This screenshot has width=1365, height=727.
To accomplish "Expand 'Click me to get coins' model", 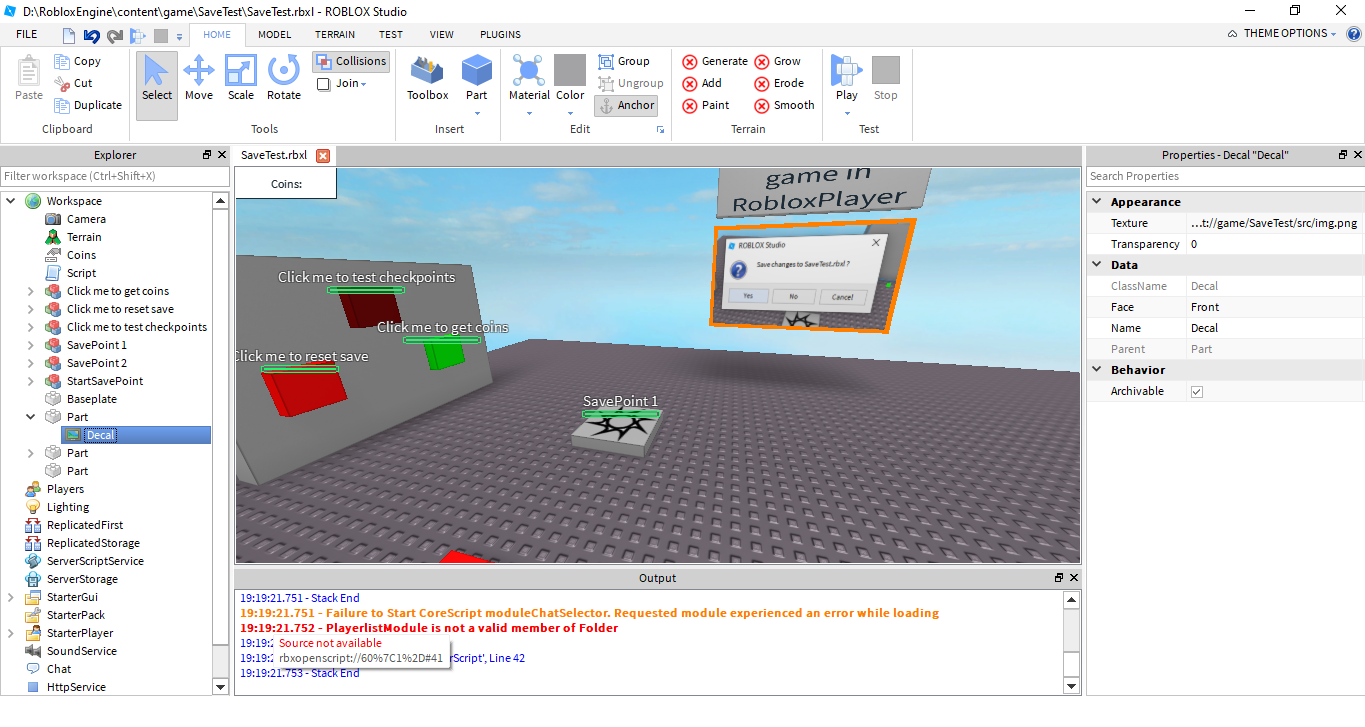I will 30,291.
